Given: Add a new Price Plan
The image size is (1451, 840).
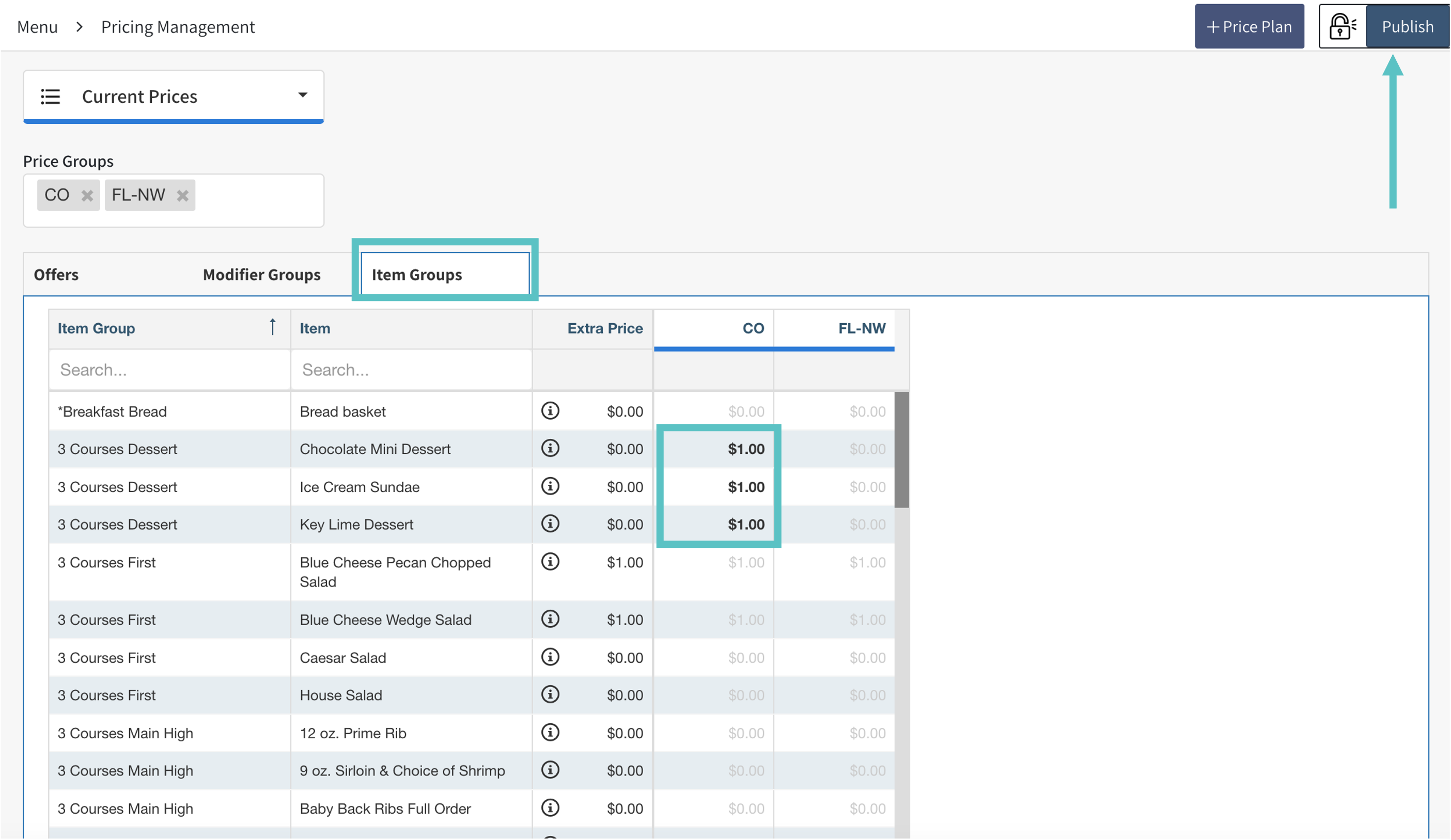Looking at the screenshot, I should (x=1249, y=26).
